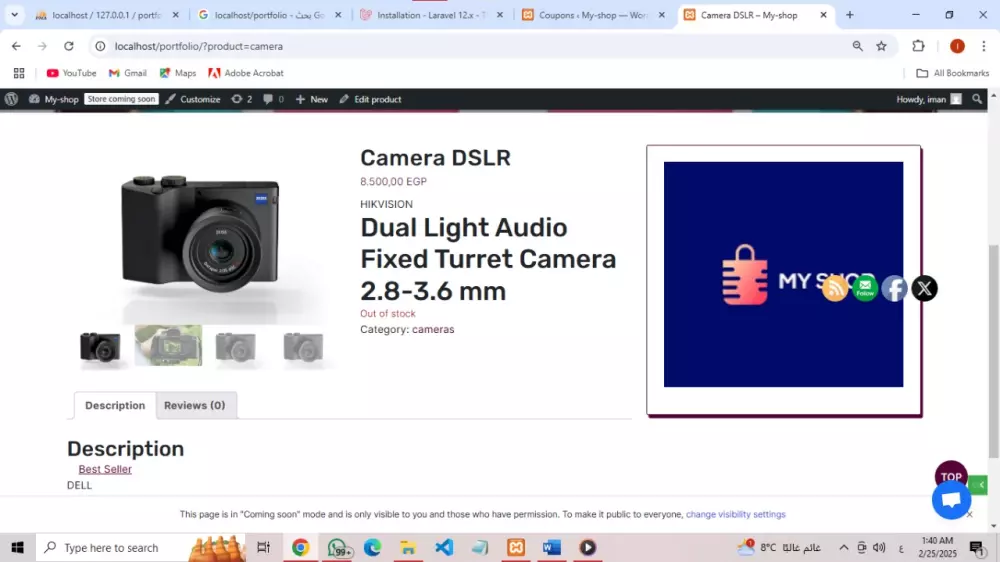Open a new browser tab
Screen dimensions: 1000x562
point(849,15)
